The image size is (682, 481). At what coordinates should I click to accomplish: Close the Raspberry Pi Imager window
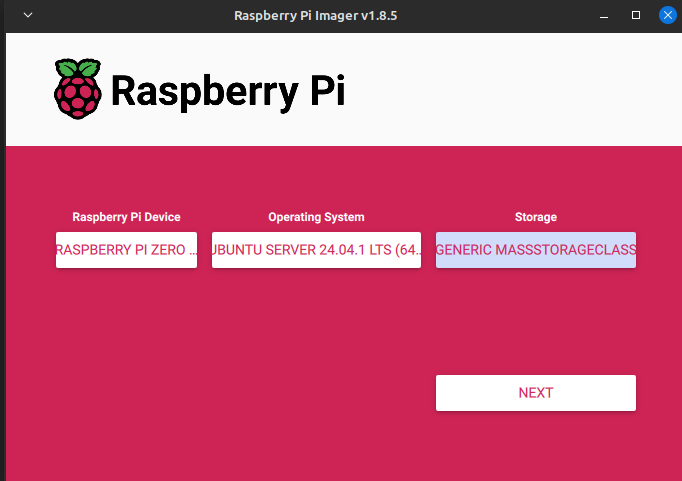click(666, 16)
